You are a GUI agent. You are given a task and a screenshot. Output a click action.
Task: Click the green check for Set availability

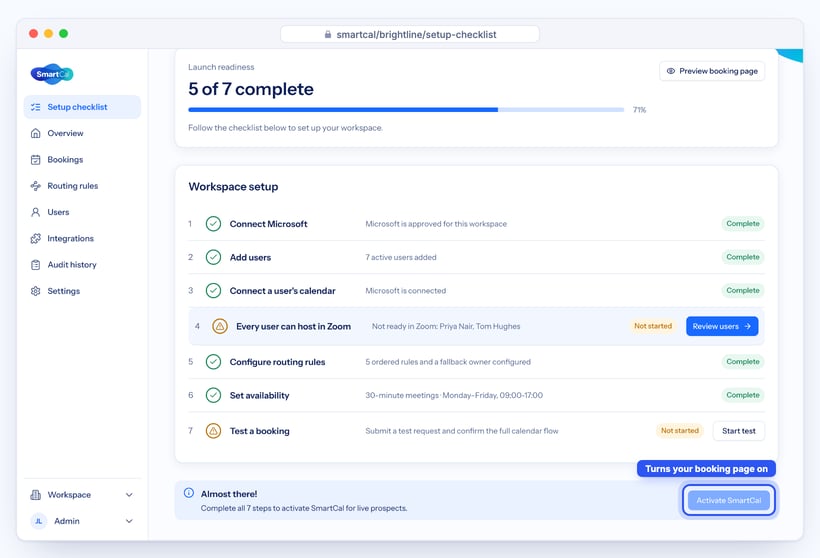click(213, 395)
